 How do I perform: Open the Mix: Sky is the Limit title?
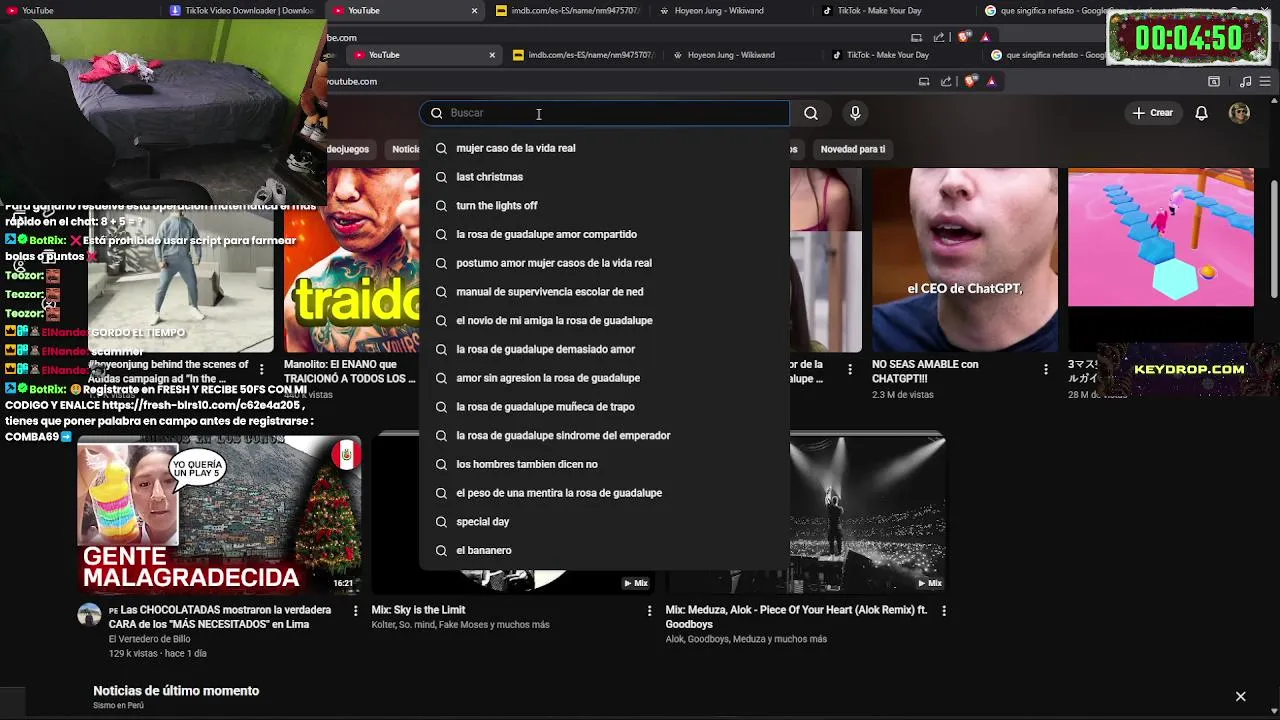tap(418, 610)
